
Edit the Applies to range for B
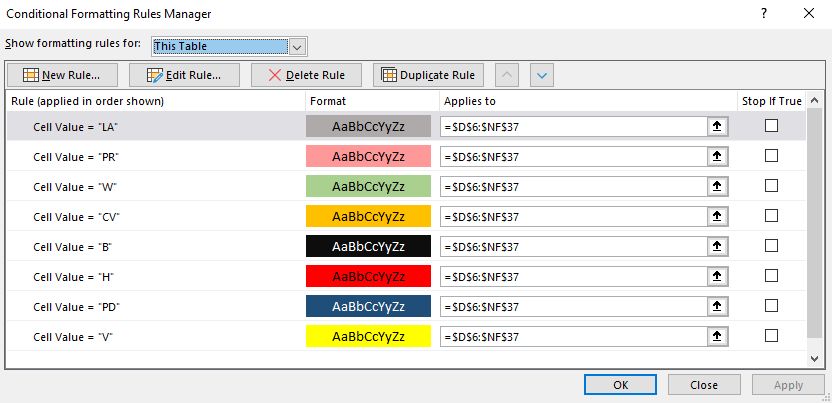tap(574, 247)
